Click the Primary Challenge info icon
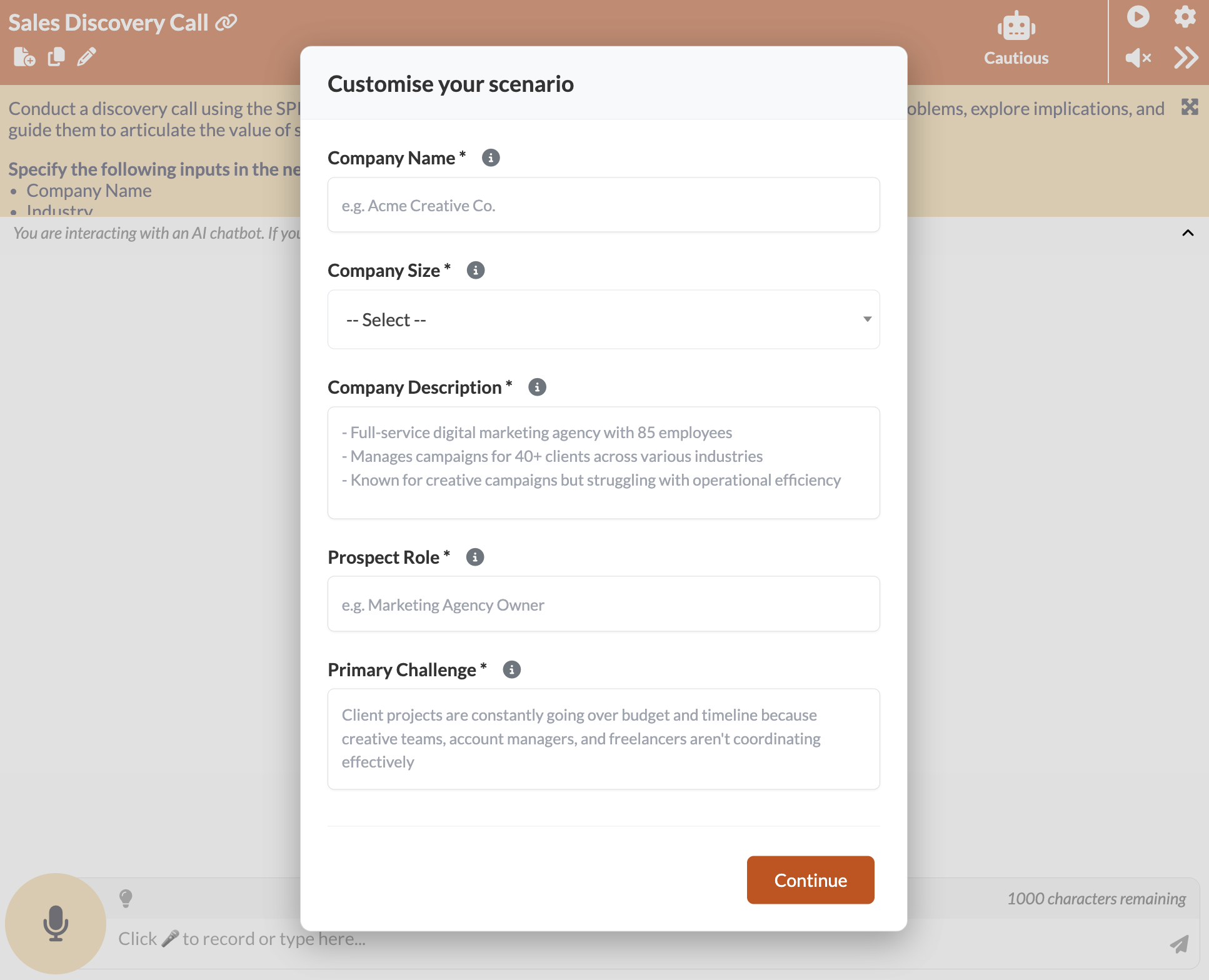This screenshot has height=980, width=1209. [511, 670]
